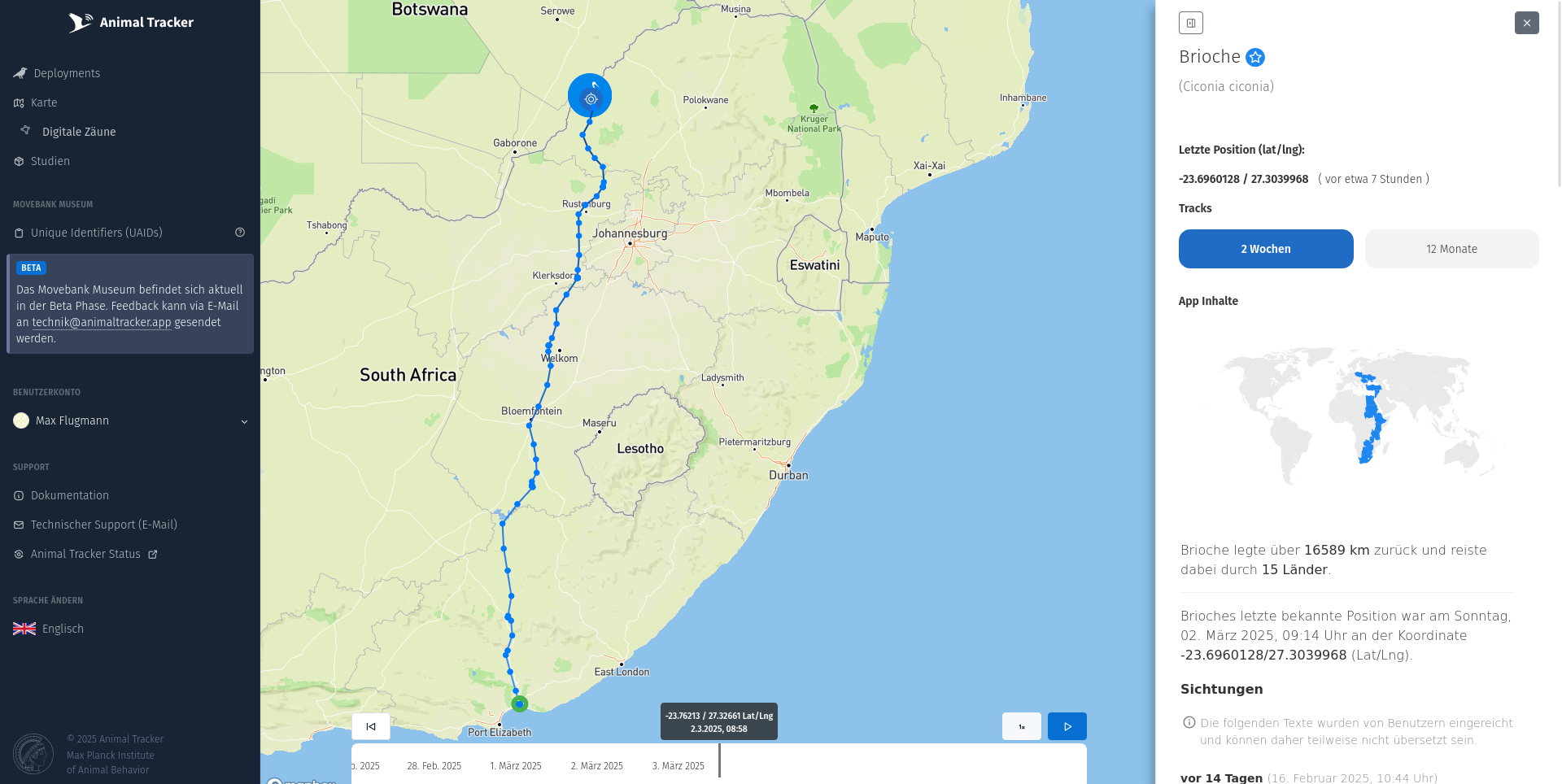Image resolution: width=1562 pixels, height=784 pixels.
Task: Click the current position marker on the map
Action: pos(590,96)
